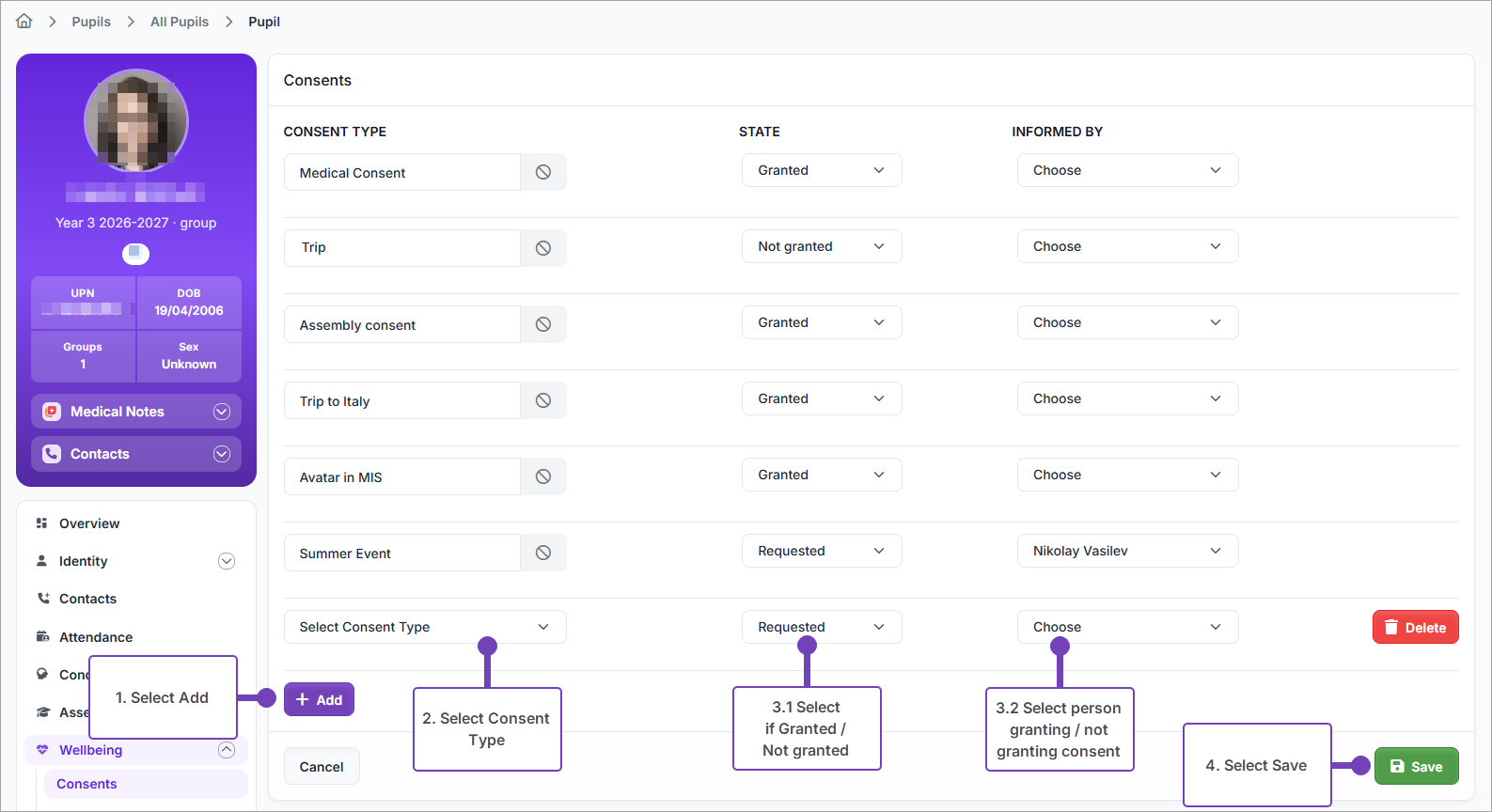1492x812 pixels.
Task: Open State dropdown for Trip showing Not granted
Action: click(822, 246)
